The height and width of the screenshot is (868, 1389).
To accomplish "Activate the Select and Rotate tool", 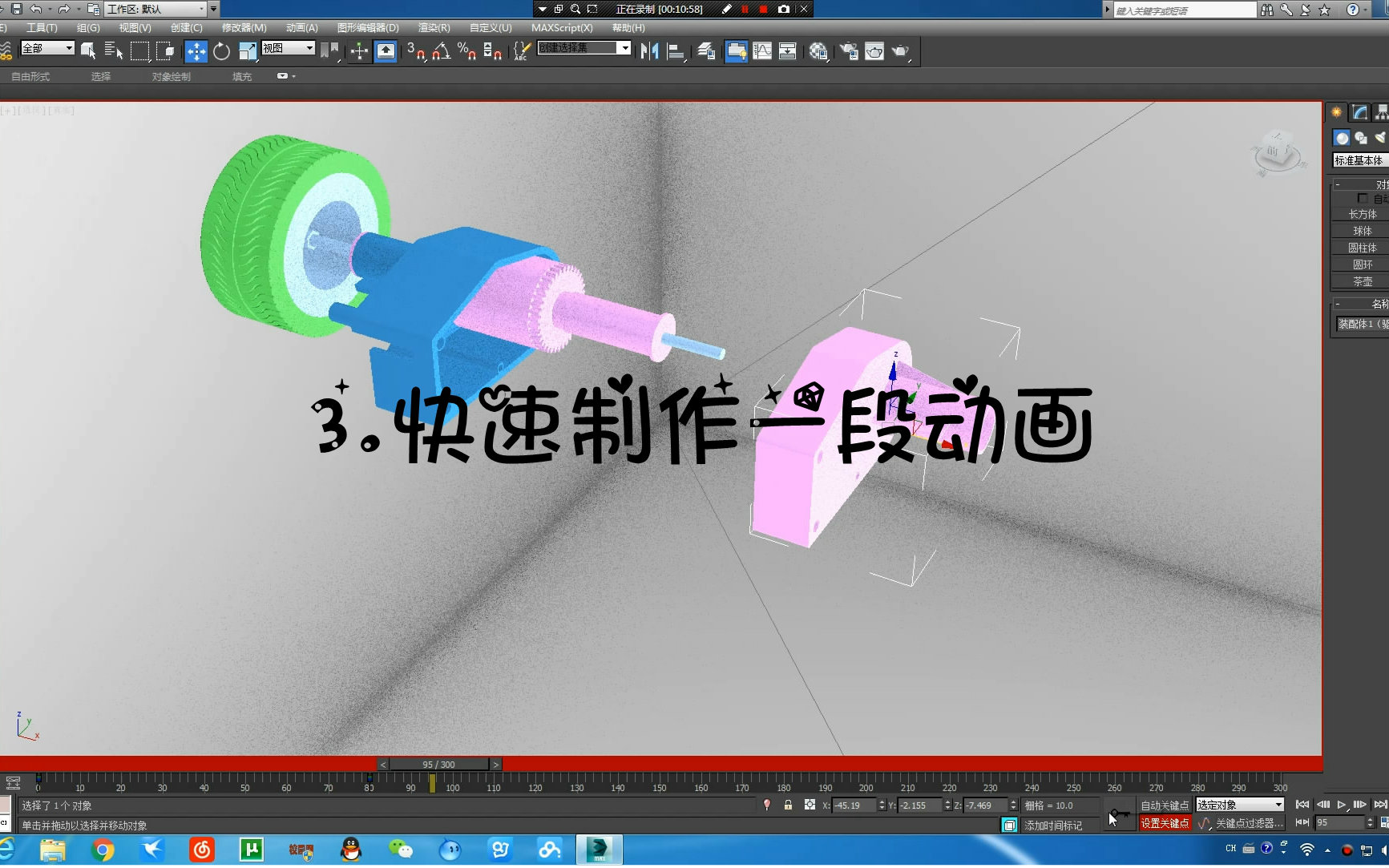I will 221,51.
